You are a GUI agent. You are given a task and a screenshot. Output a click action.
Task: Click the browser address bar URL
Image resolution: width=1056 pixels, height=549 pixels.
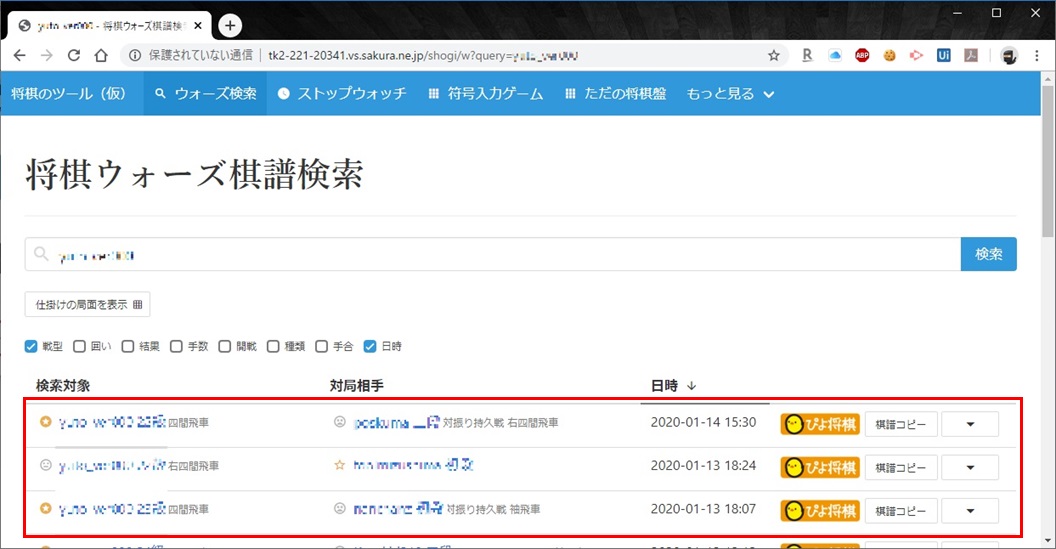(x=423, y=56)
